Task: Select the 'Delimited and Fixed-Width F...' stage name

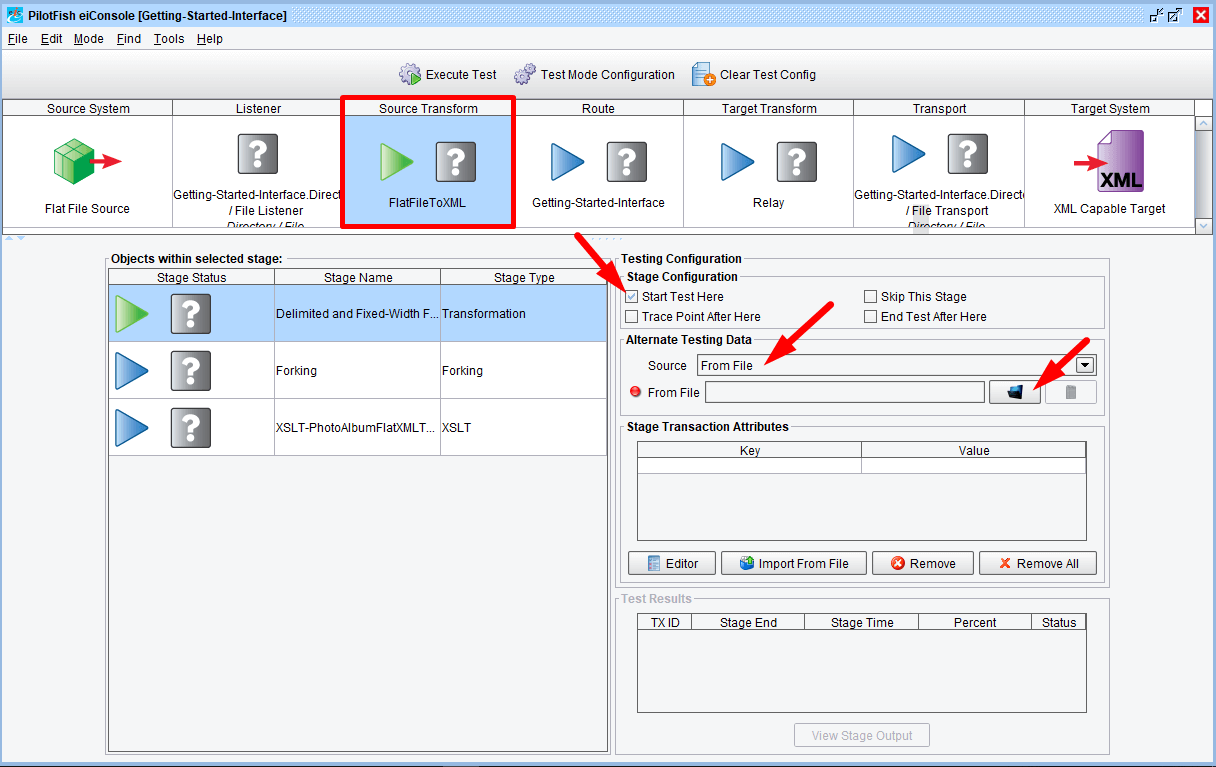Action: pyautogui.click(x=357, y=313)
